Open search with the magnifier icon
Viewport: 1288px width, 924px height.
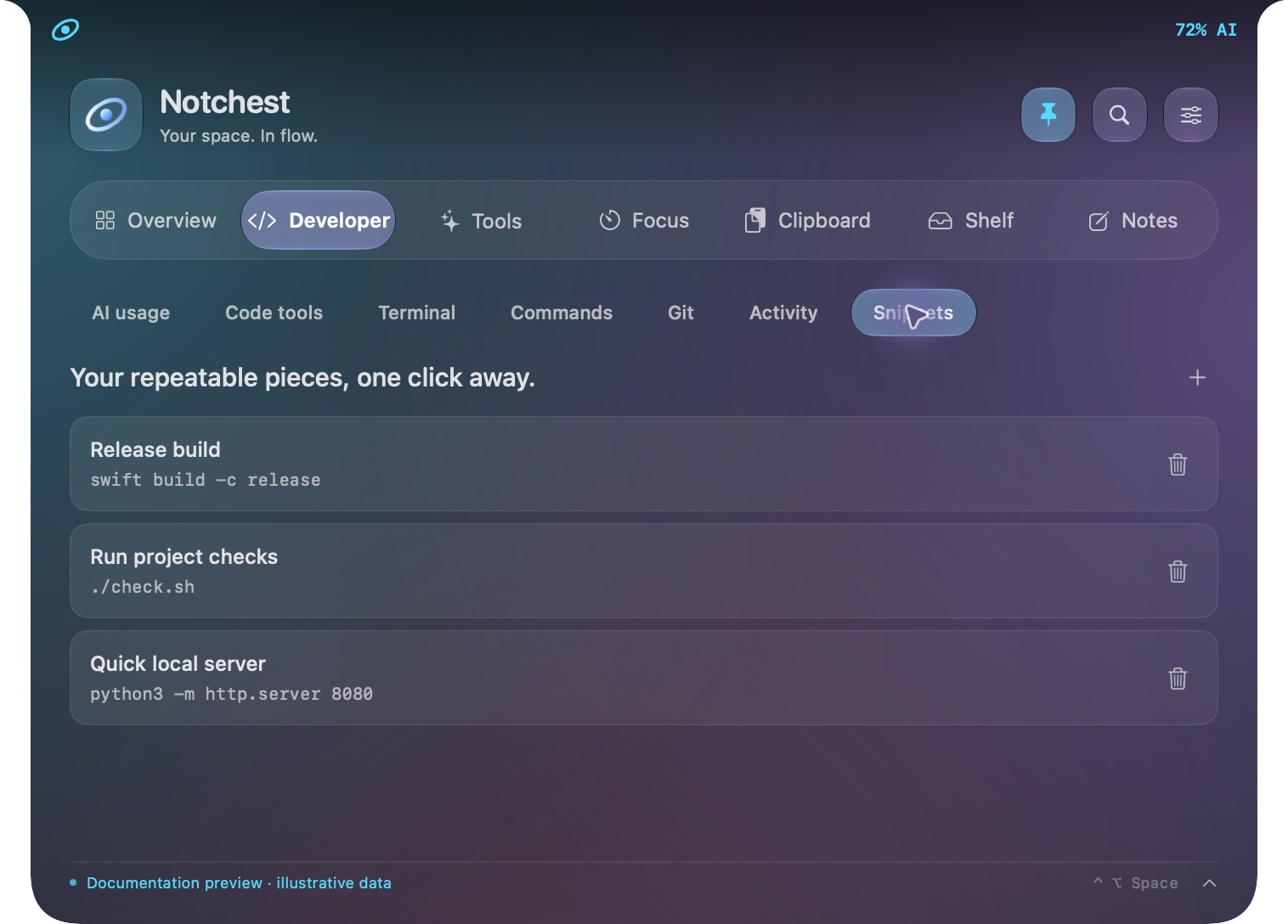[1120, 115]
